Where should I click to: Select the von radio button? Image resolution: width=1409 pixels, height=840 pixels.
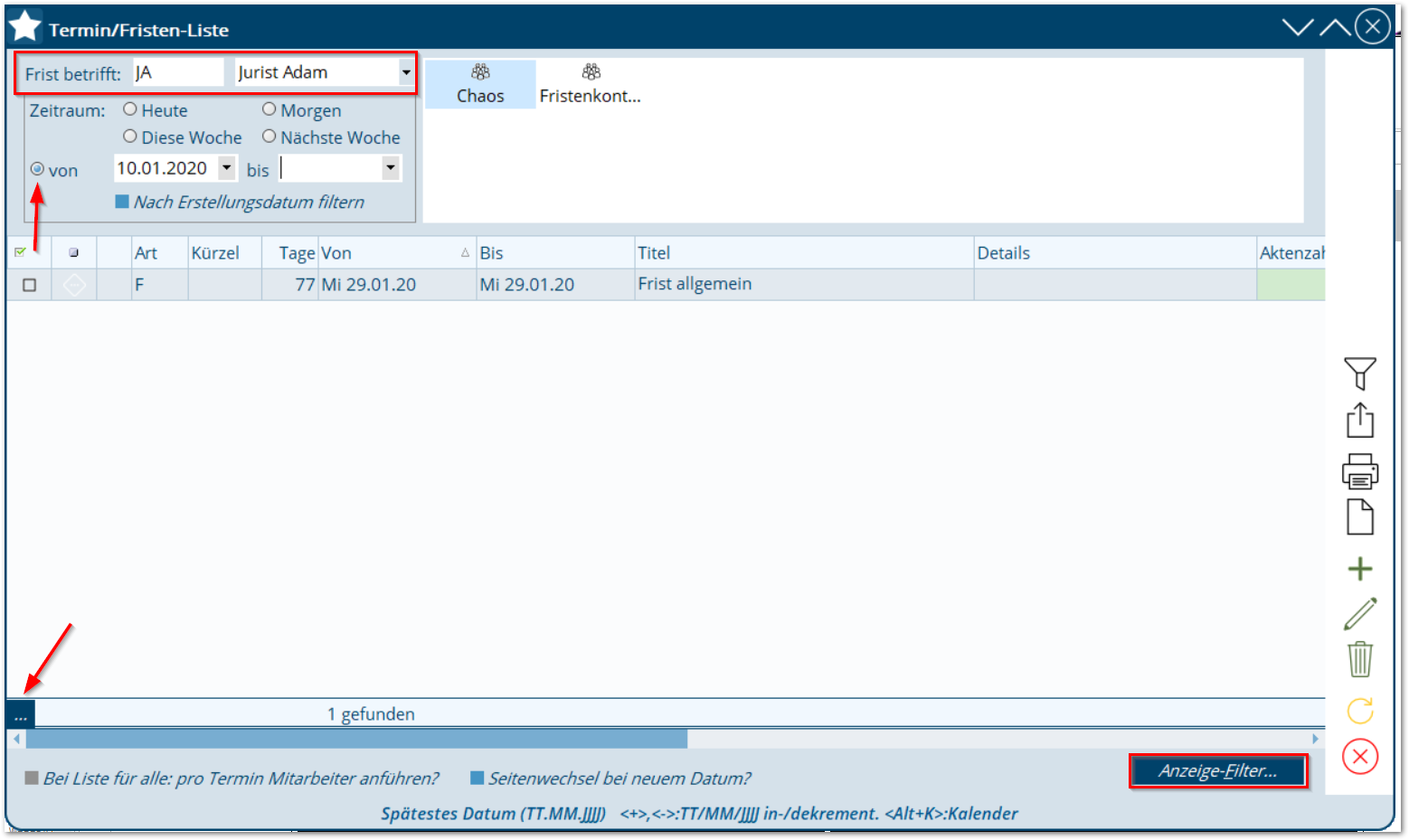(x=37, y=169)
